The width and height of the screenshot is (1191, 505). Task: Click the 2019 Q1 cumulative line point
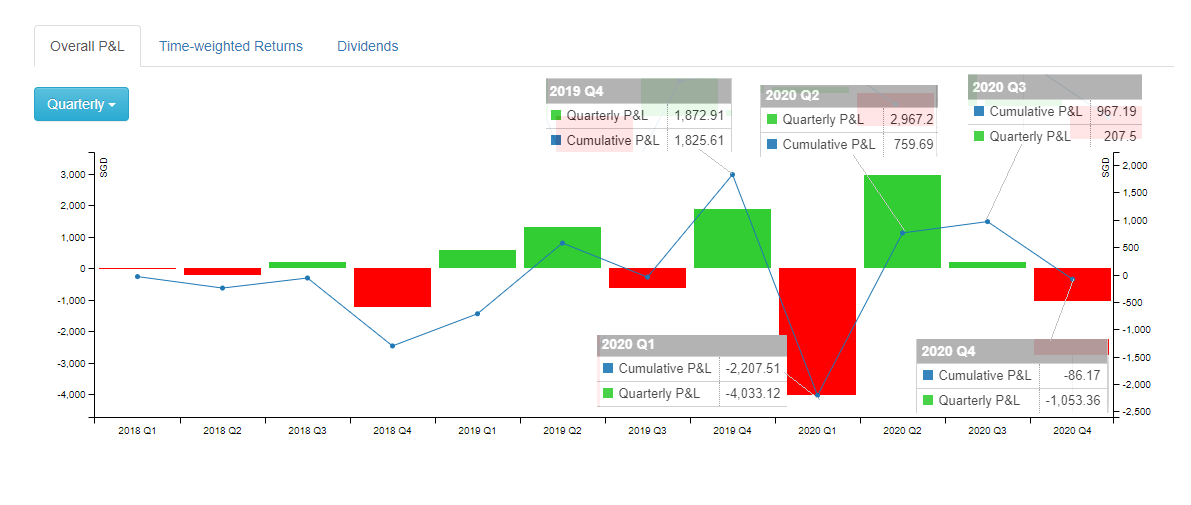[478, 314]
